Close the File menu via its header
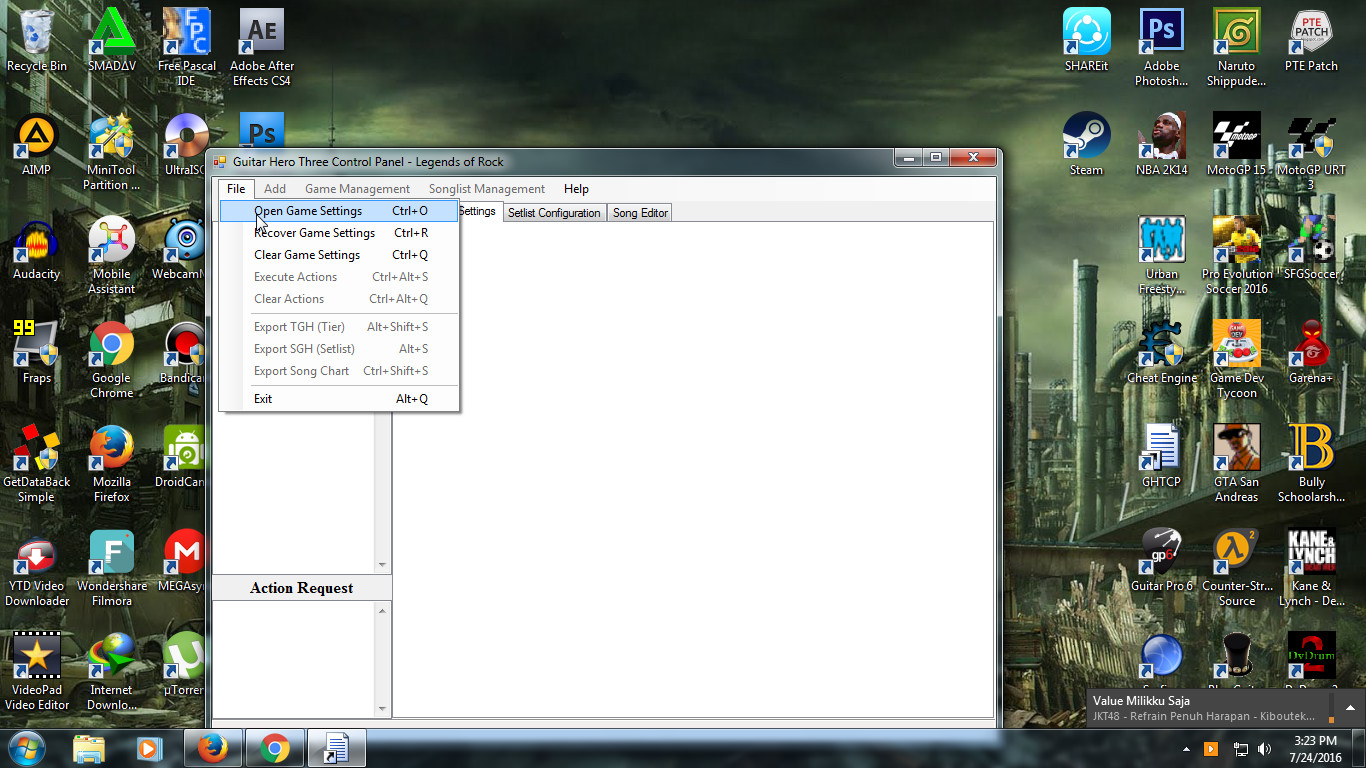 point(236,189)
